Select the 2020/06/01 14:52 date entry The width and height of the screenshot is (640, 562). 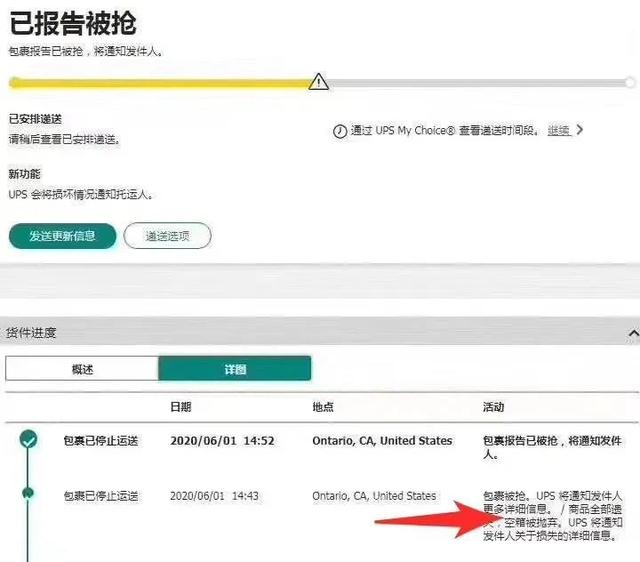pos(222,440)
